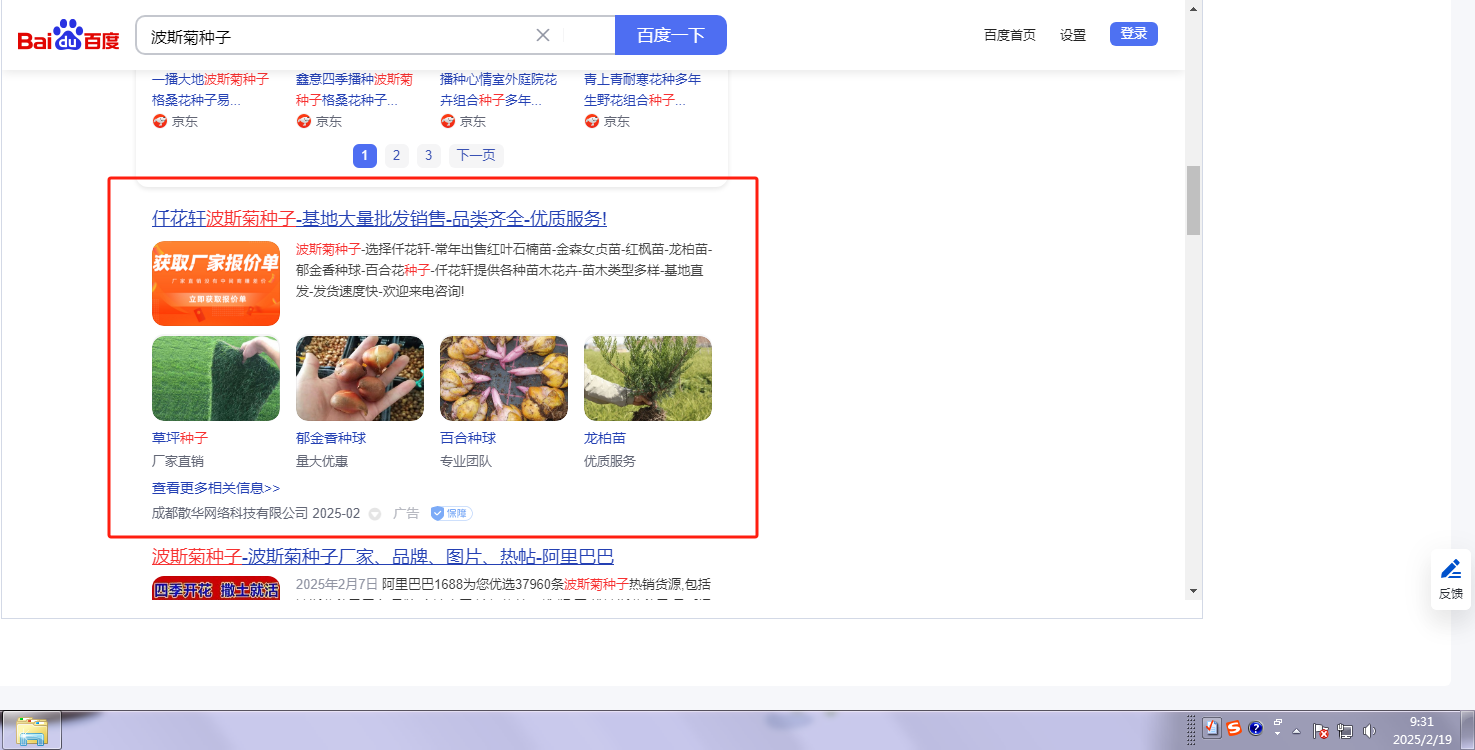Show hidden tray icons with the up arrow

[1297, 731]
